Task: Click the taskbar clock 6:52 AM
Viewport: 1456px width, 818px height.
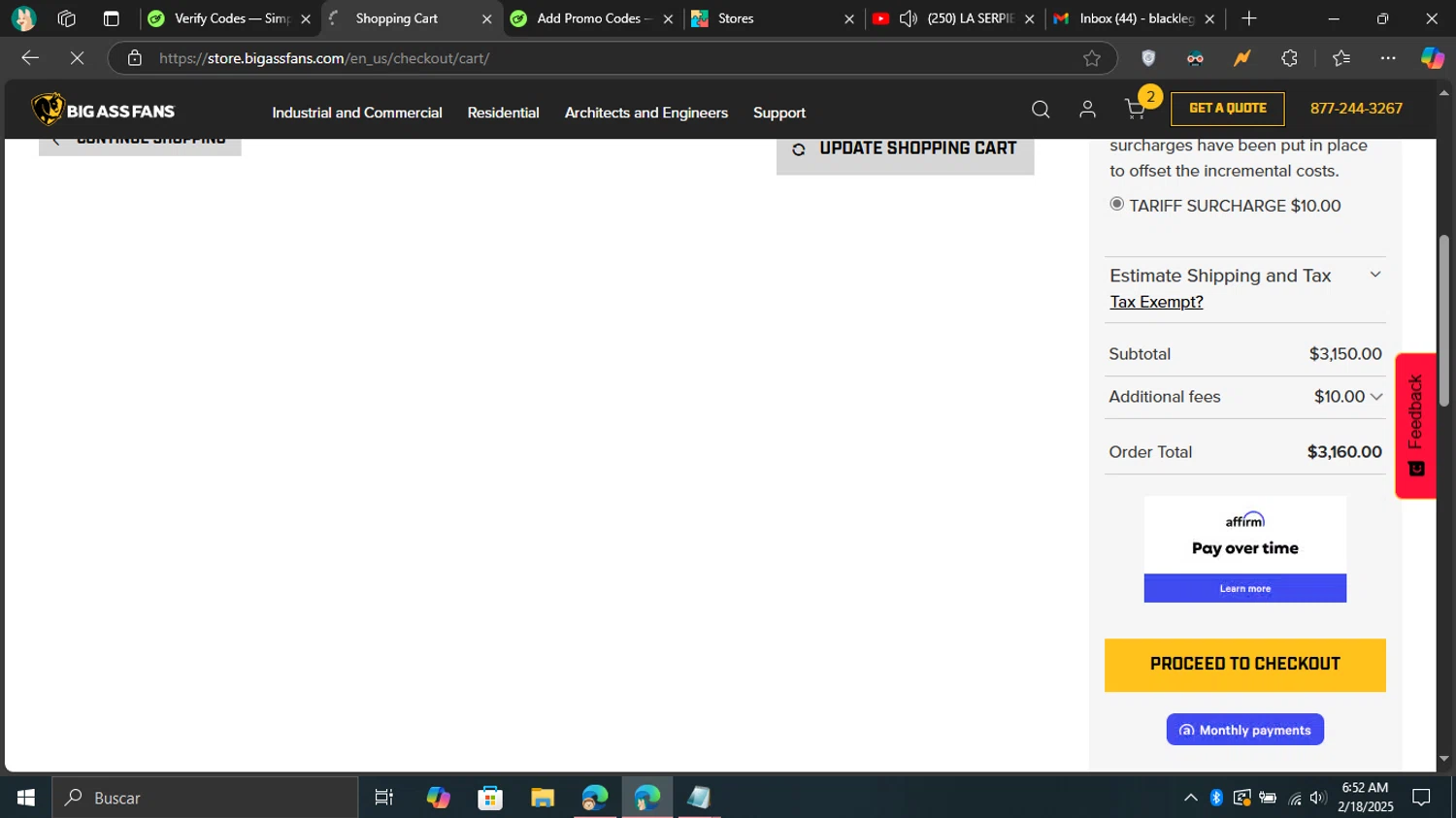Action: click(1365, 788)
